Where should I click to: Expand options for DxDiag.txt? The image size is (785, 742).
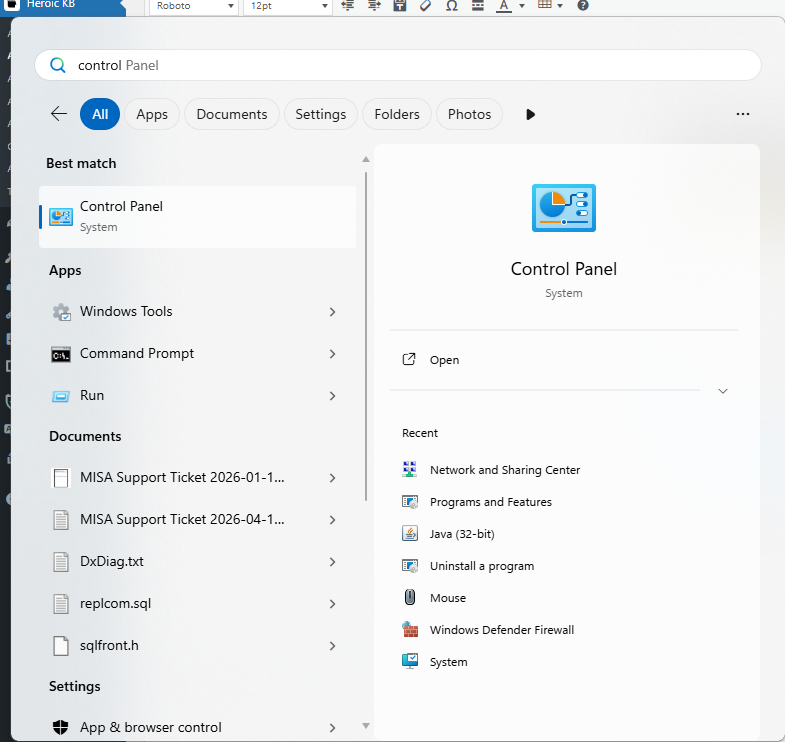332,562
